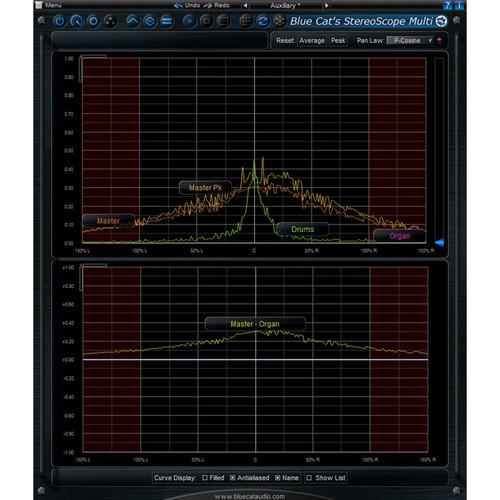Select the Drums curve label

point(303,229)
